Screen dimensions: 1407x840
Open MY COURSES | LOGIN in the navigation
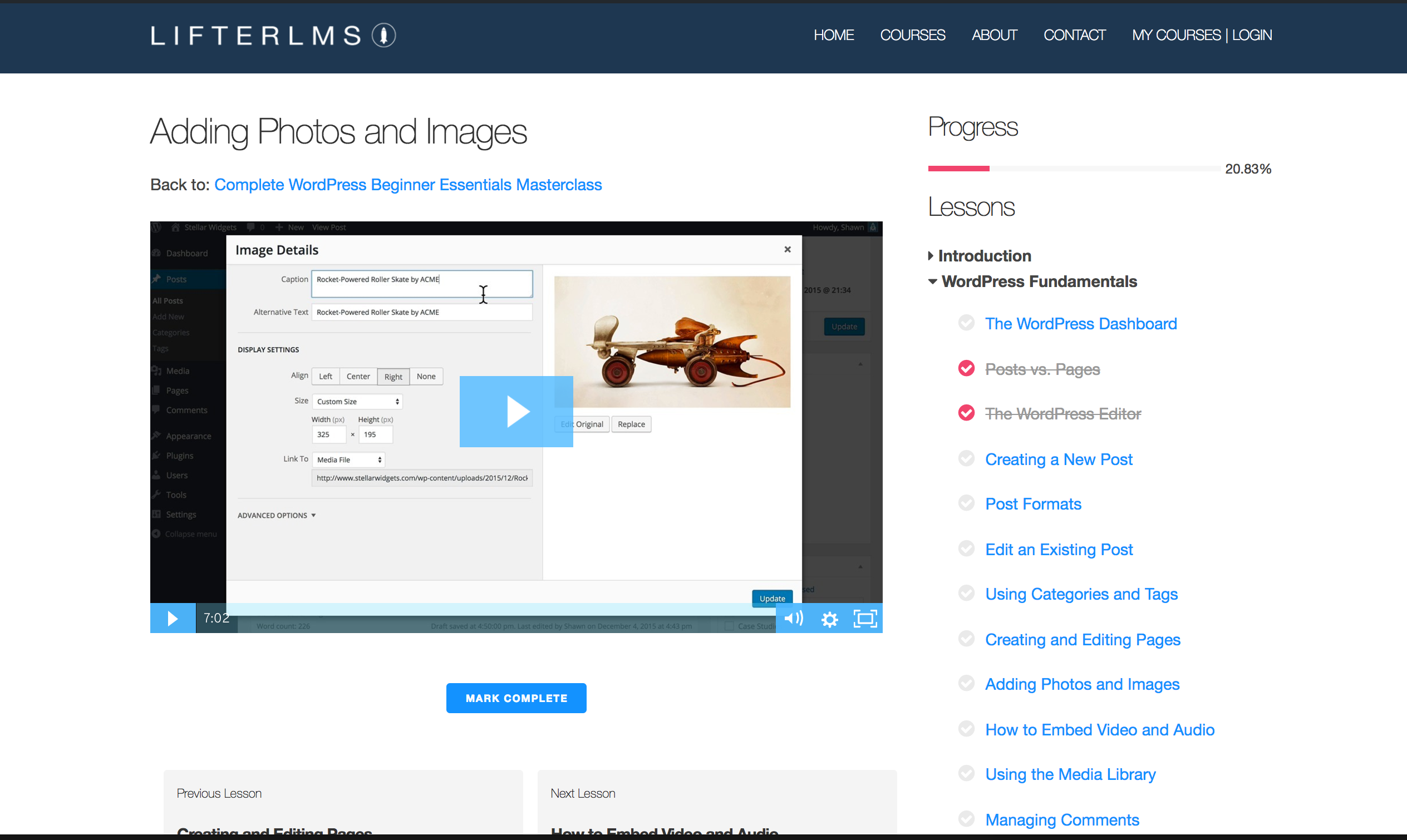click(1202, 35)
